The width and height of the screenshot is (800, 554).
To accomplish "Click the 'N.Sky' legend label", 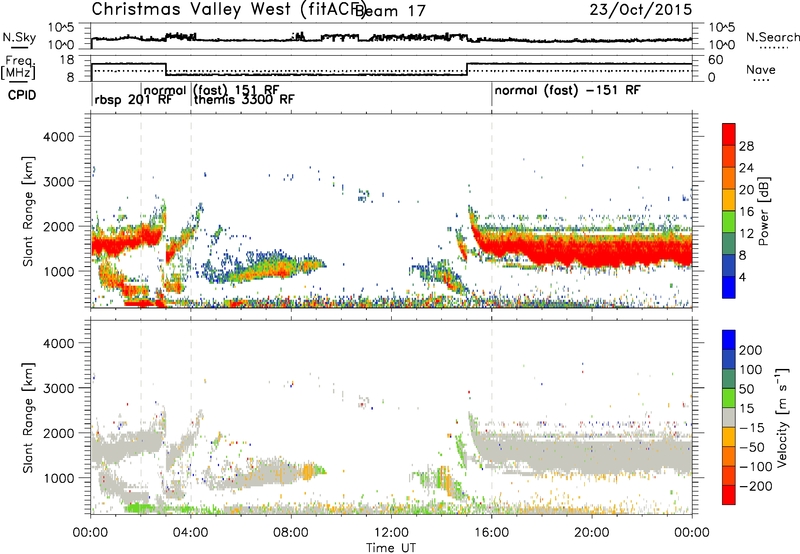I will pos(19,37).
